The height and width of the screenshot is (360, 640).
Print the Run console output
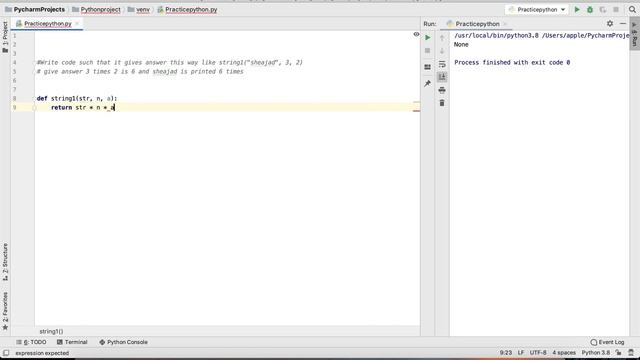[x=442, y=90]
